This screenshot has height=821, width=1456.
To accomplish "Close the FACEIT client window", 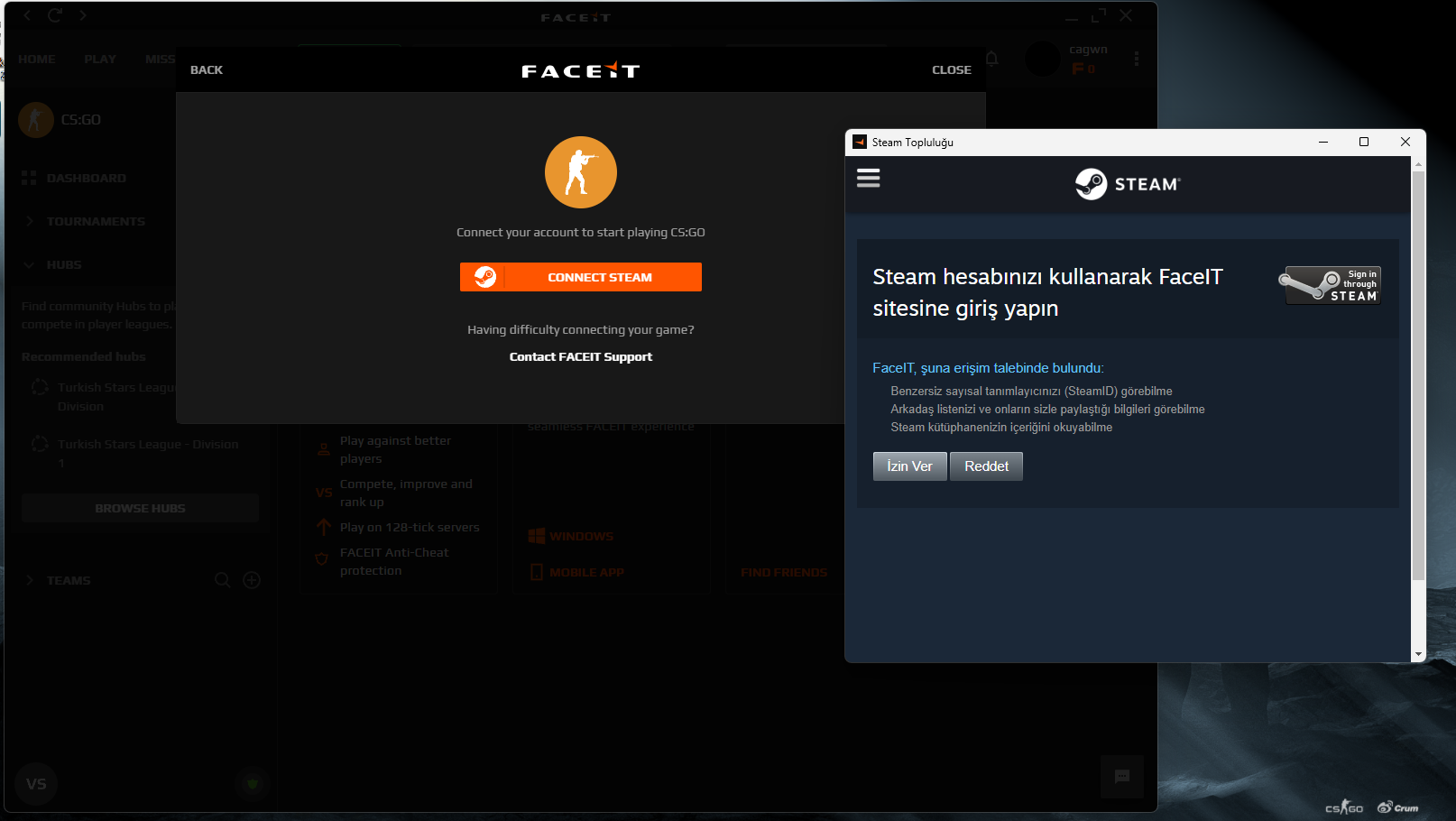I will coord(1126,15).
